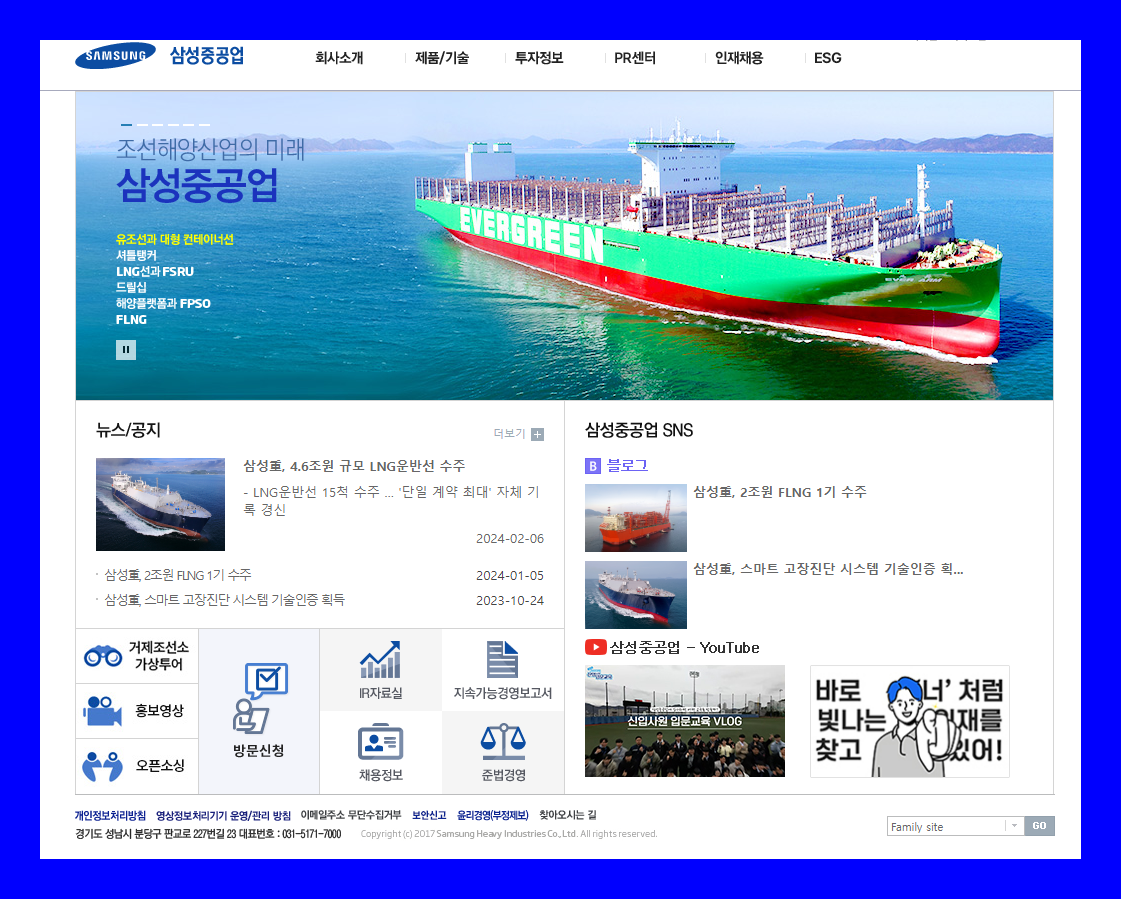
Task: Open 윤리경영(부정제보) footer link
Action: [493, 815]
